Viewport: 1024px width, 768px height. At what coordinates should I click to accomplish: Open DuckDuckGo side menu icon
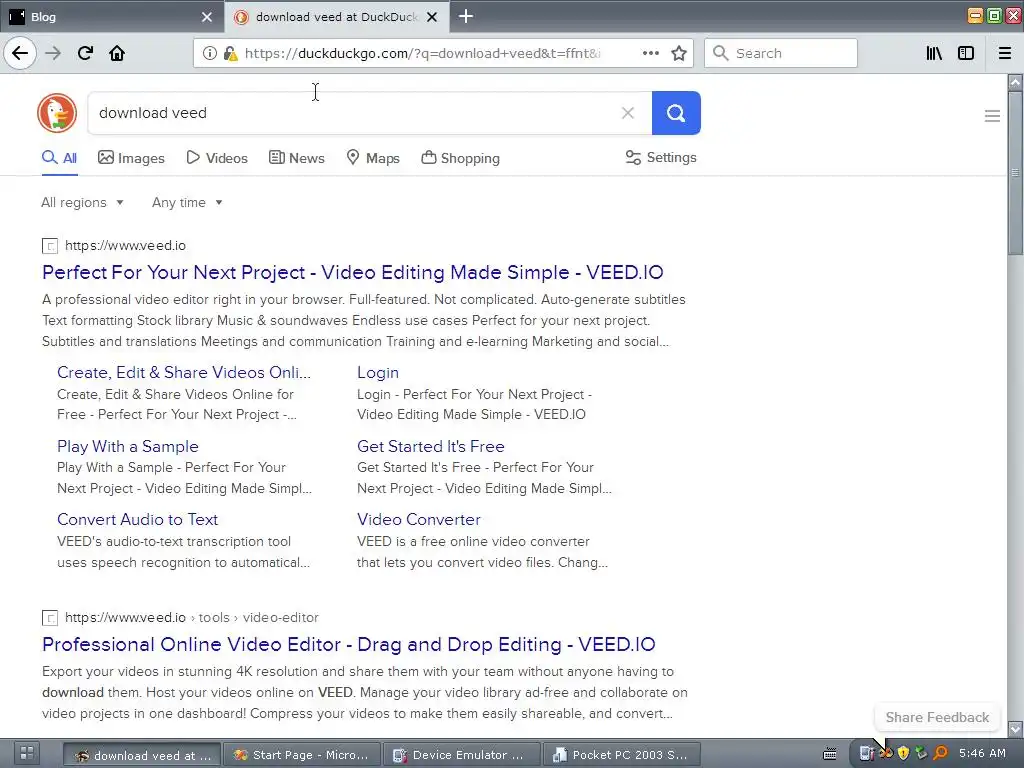(x=992, y=116)
